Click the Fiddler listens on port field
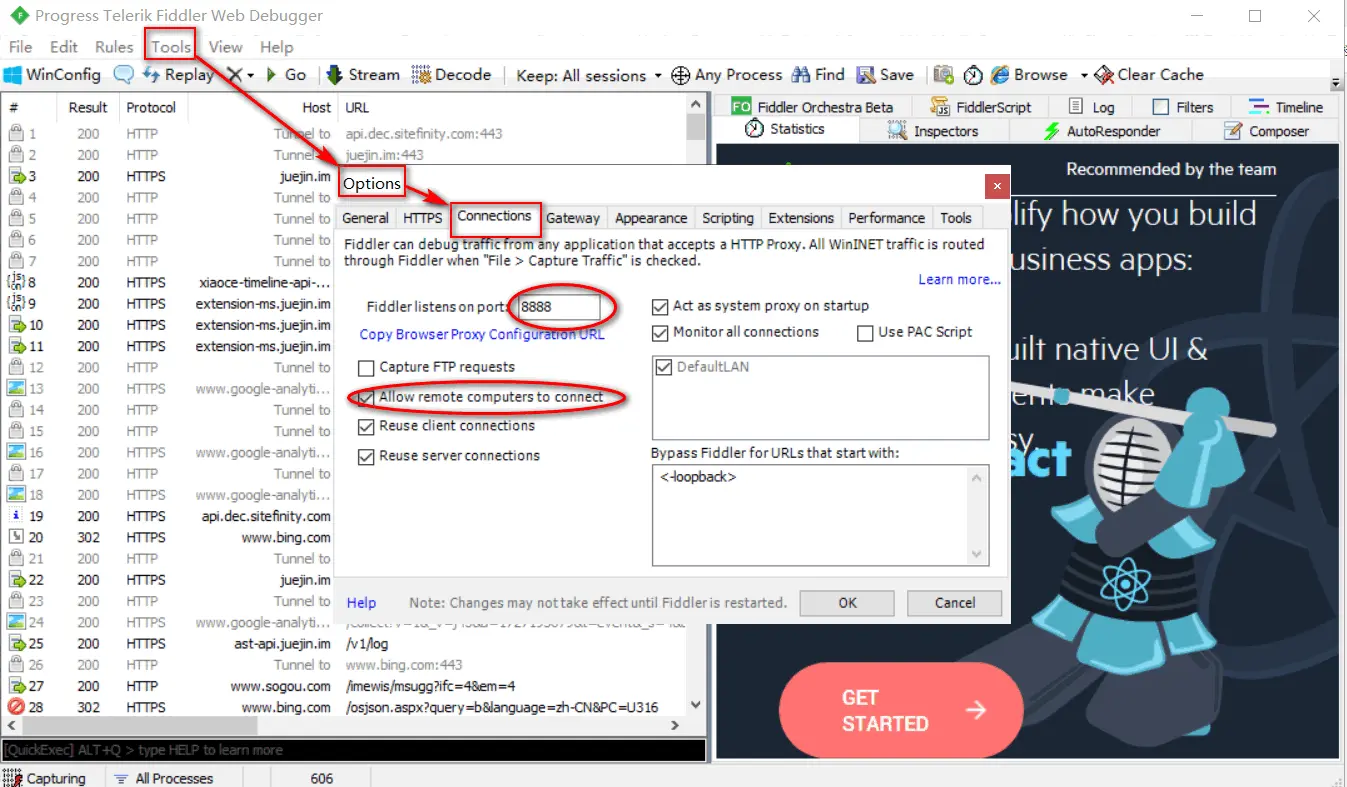The image size is (1347, 787). pos(559,307)
